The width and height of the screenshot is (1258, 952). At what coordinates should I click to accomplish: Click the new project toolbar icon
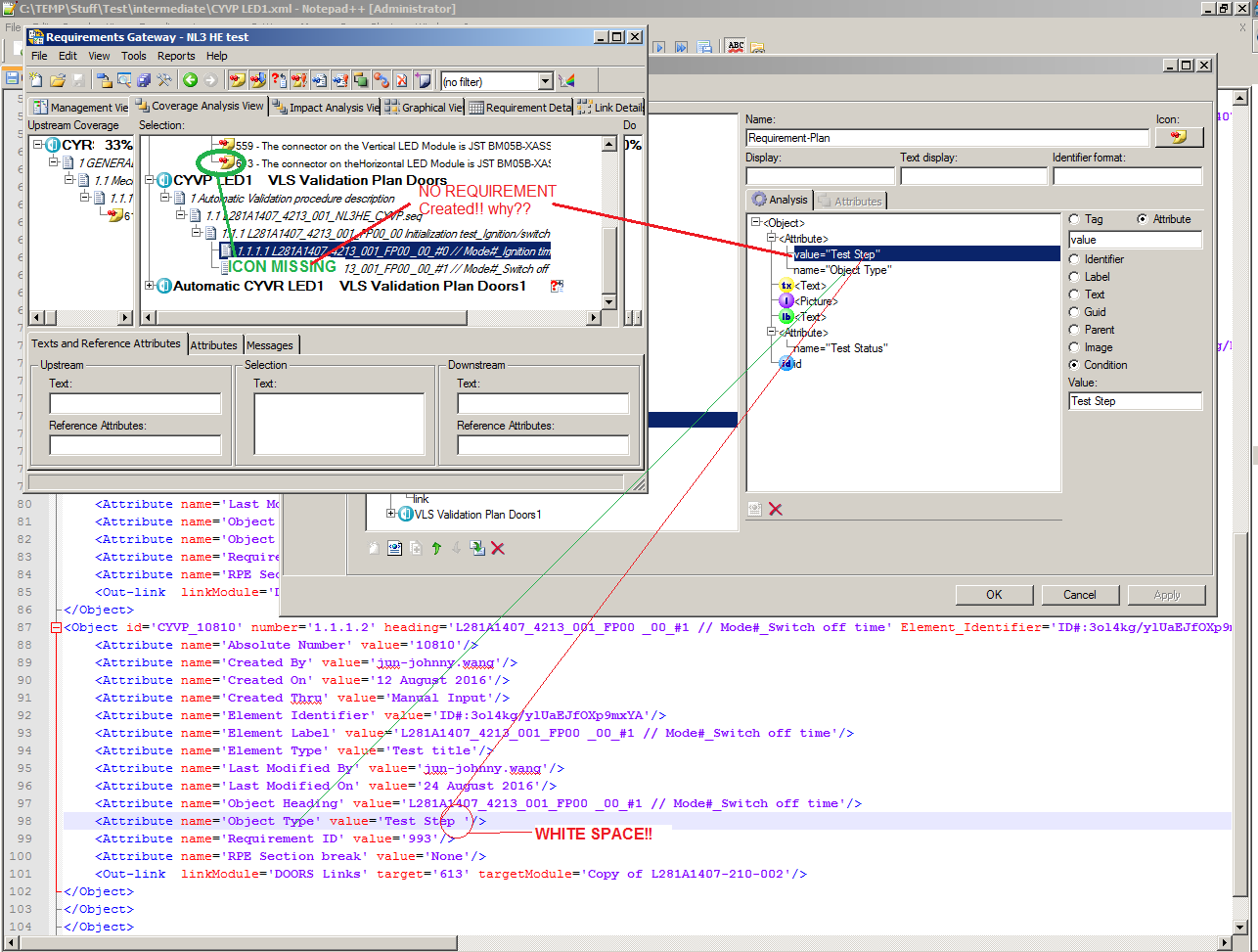point(36,80)
